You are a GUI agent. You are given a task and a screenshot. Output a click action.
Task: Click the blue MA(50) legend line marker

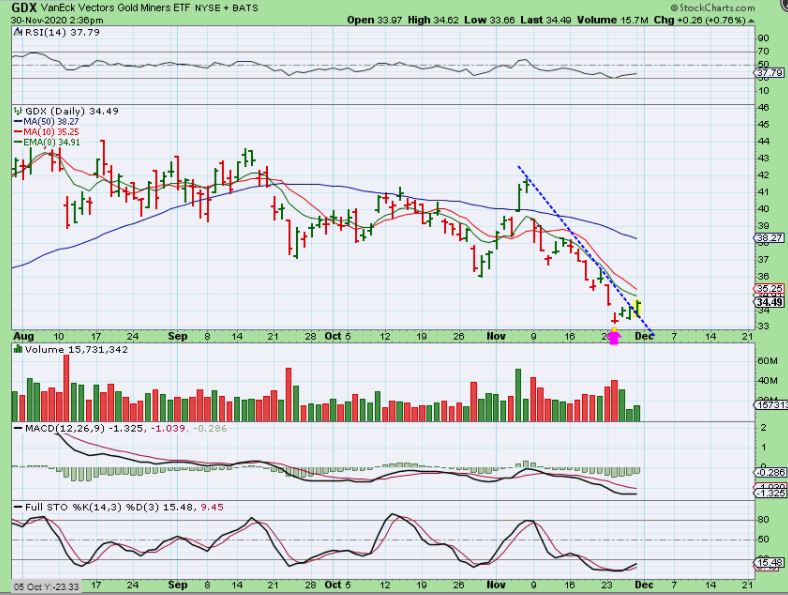click(18, 122)
